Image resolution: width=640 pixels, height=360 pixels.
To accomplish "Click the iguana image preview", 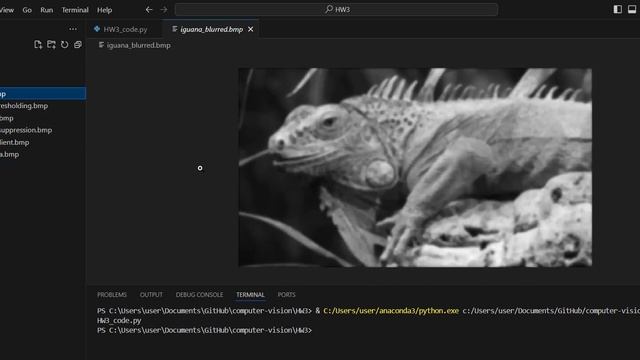I will tap(415, 167).
